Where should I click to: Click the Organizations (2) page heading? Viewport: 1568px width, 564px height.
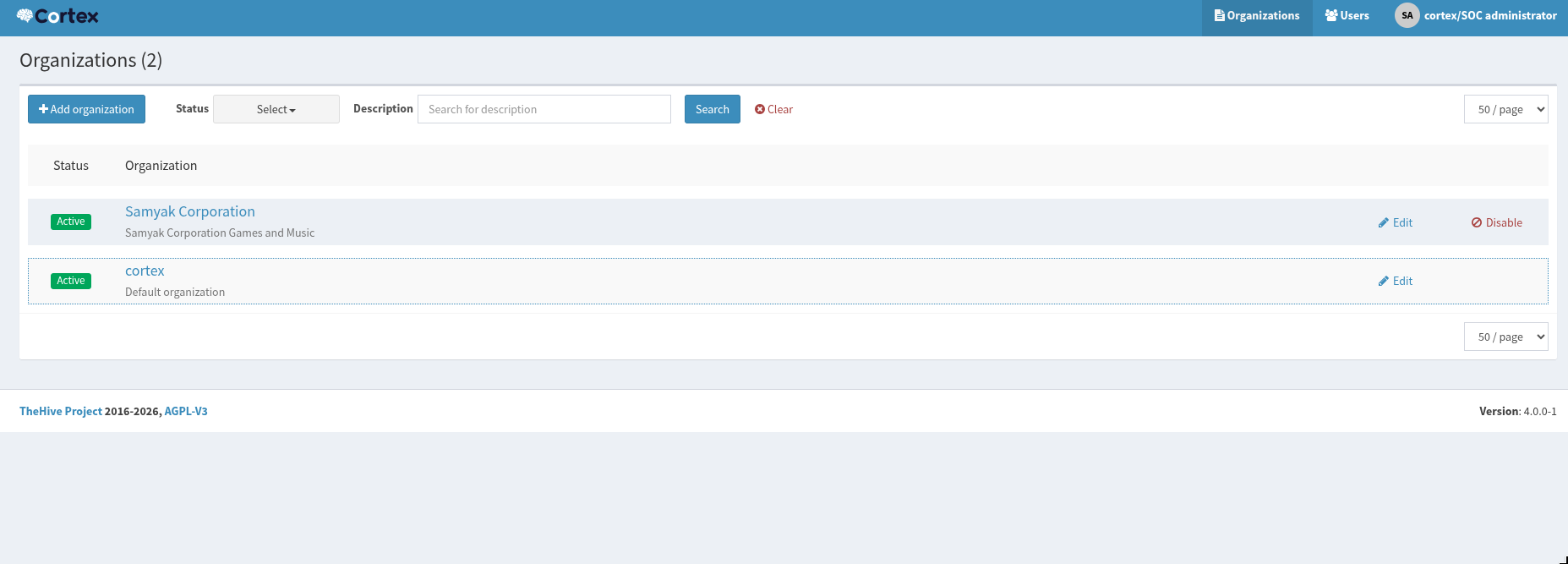[x=90, y=60]
